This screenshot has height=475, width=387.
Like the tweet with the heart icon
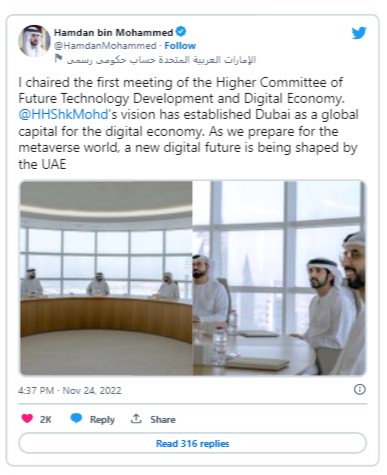(27, 418)
